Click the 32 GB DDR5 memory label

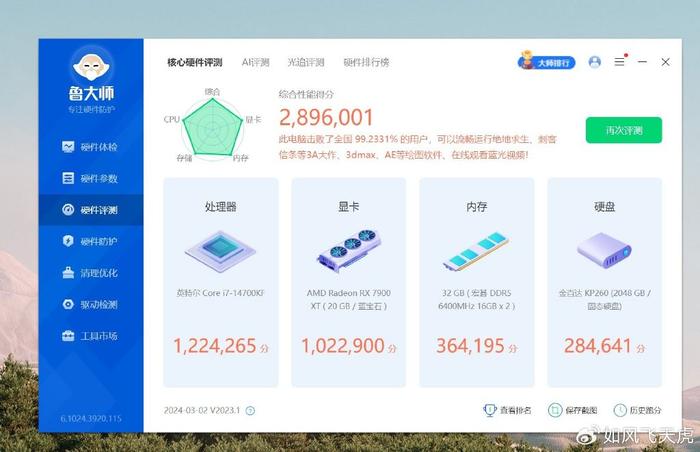pos(476,300)
